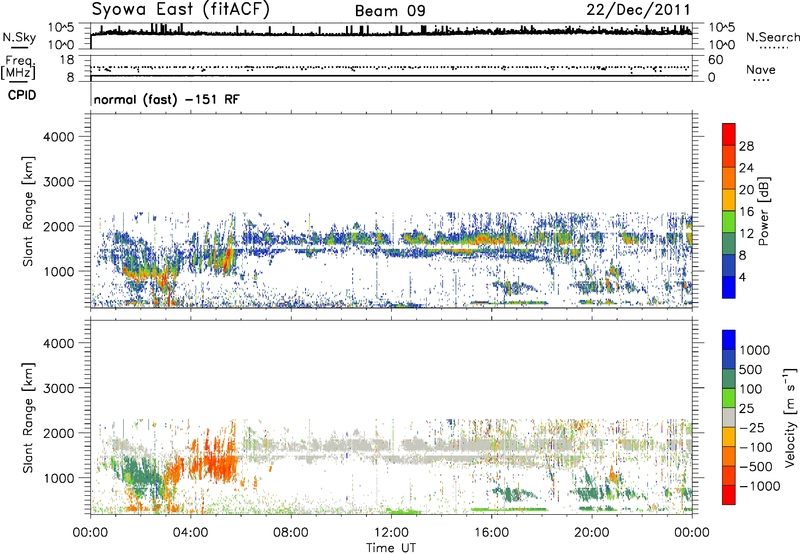Click the '16' tick on Power colorbar
The height and width of the screenshot is (554, 800).
click(746, 212)
